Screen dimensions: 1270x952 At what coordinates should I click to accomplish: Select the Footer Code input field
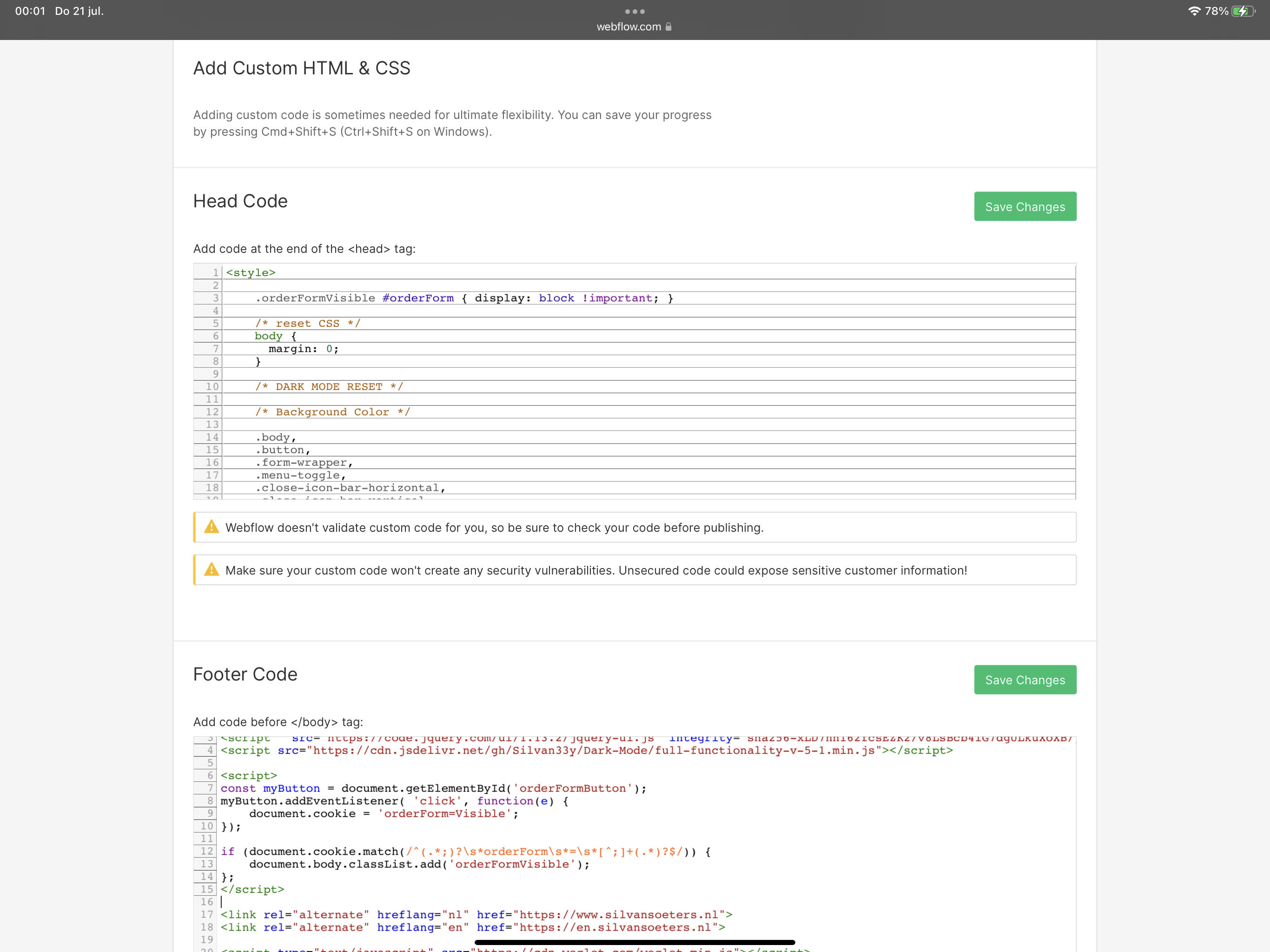click(x=634, y=840)
